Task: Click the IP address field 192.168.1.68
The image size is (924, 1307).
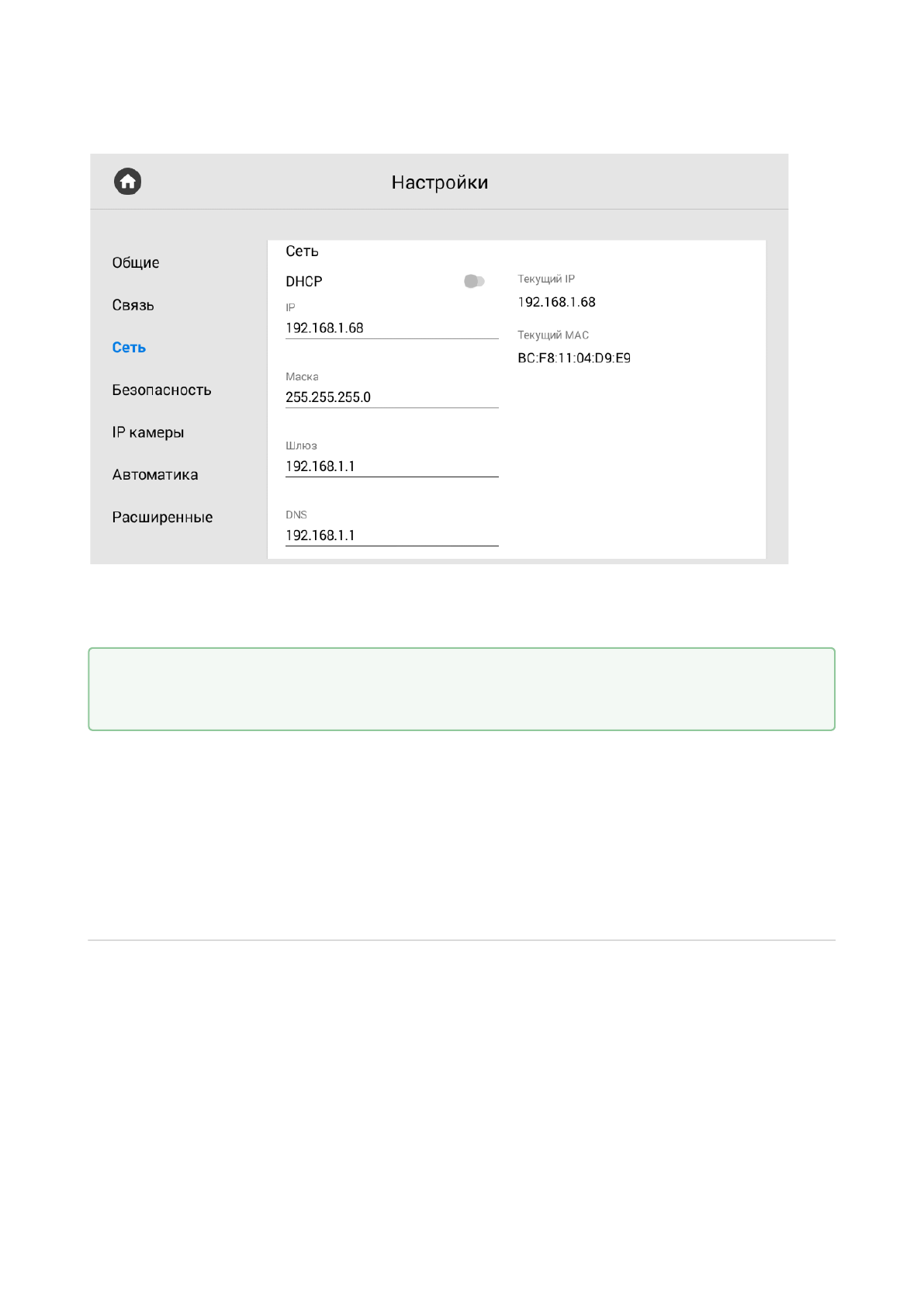Action: pyautogui.click(x=391, y=328)
